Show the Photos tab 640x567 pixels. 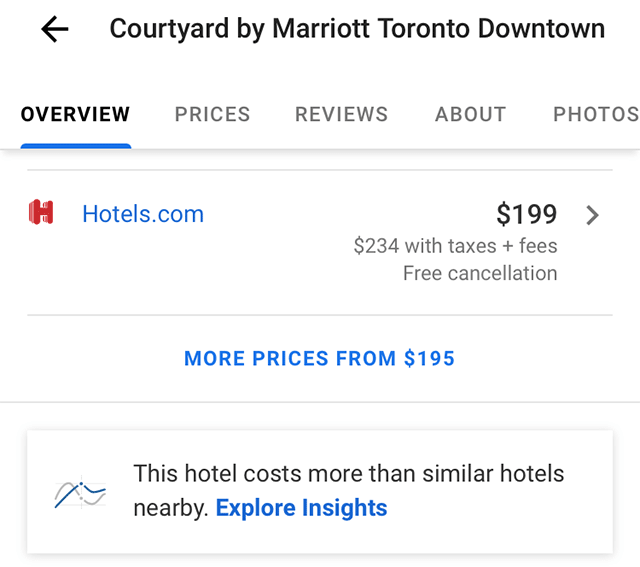pos(596,114)
